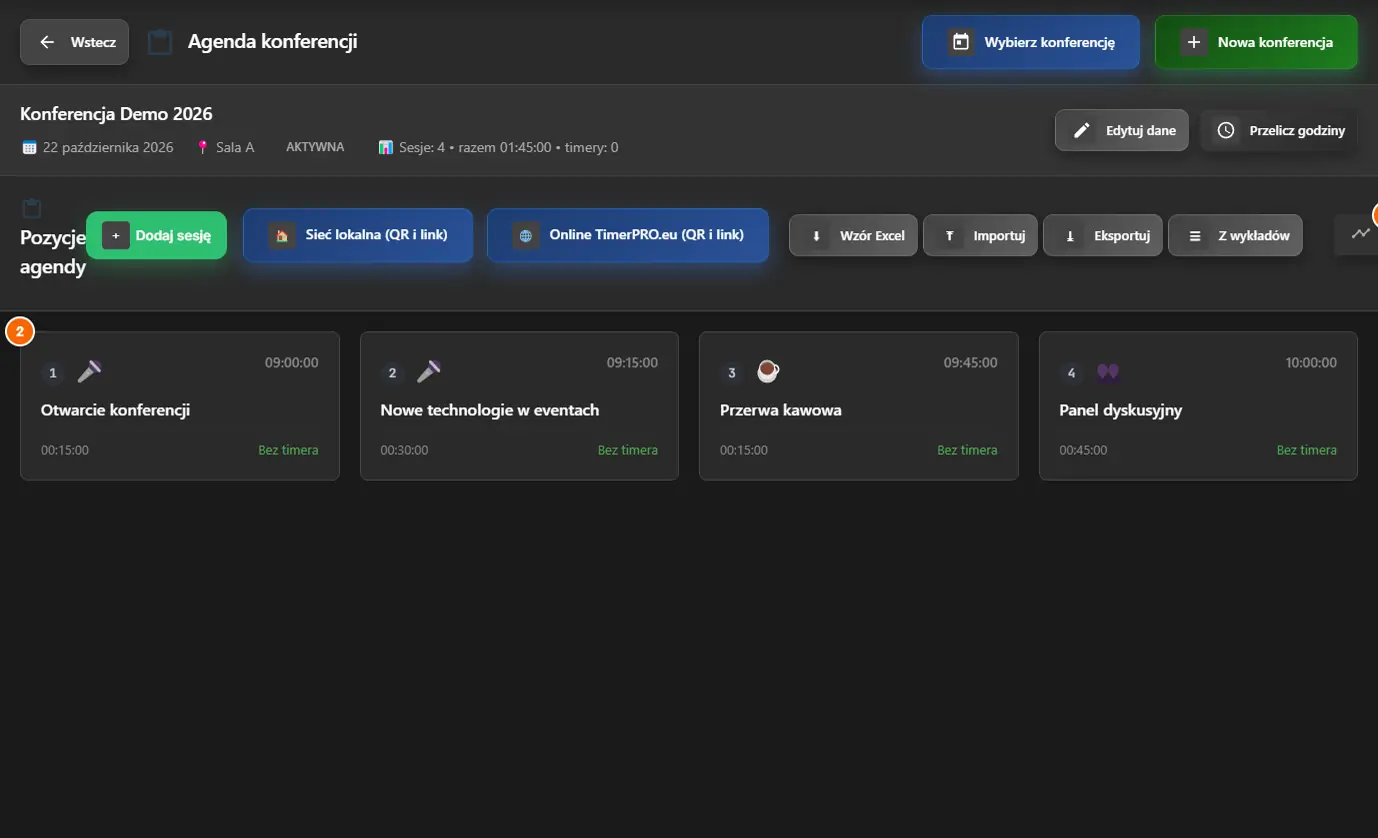Image resolution: width=1378 pixels, height=838 pixels.
Task: Click the Importuj button label
Action: point(999,236)
